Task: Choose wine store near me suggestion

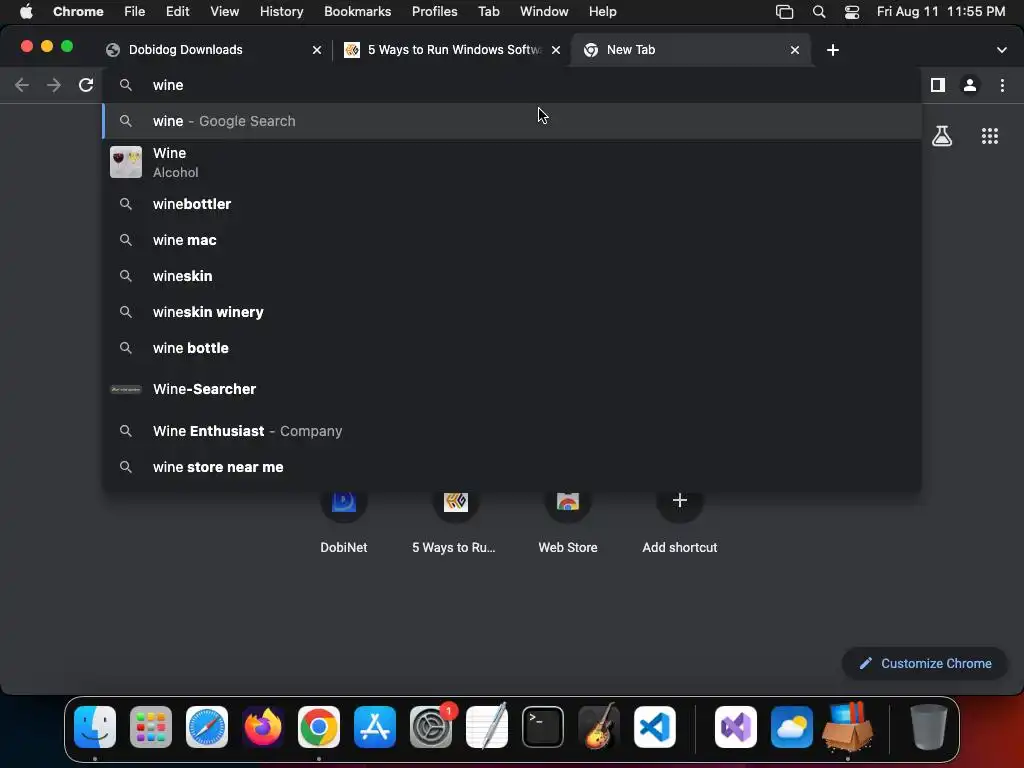Action: pos(512,467)
